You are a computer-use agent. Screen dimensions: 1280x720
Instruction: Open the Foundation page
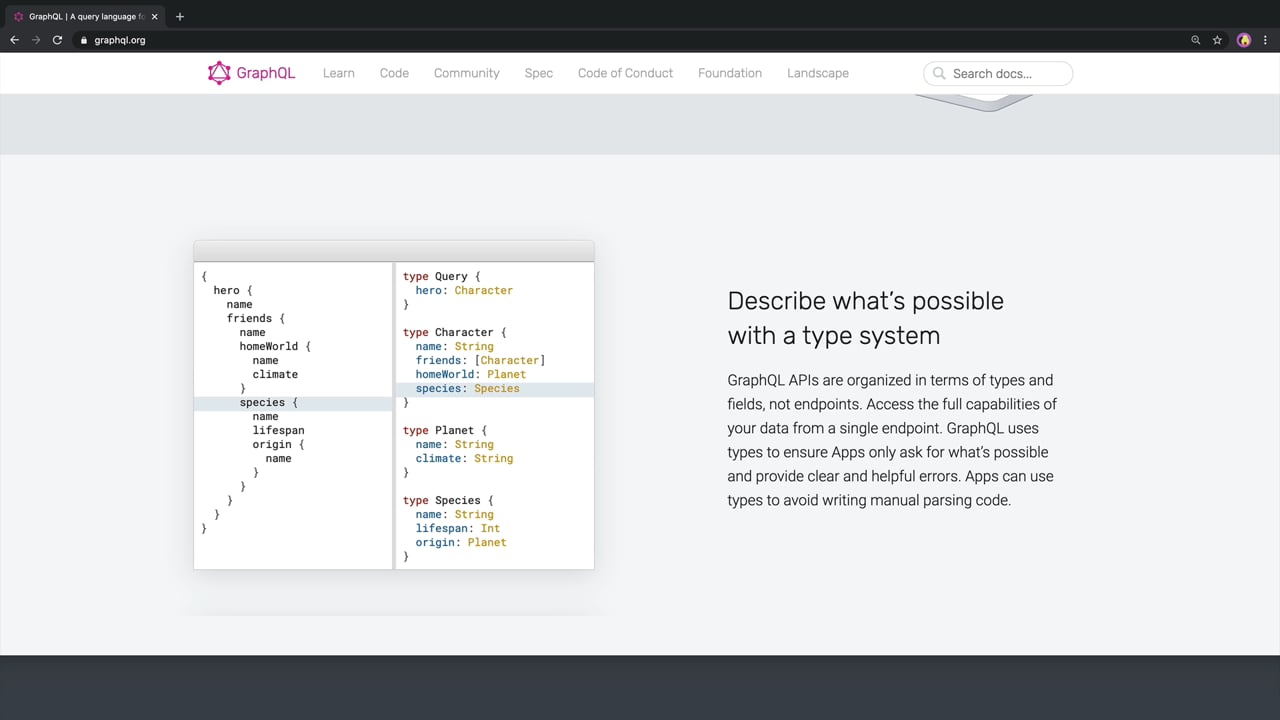730,73
